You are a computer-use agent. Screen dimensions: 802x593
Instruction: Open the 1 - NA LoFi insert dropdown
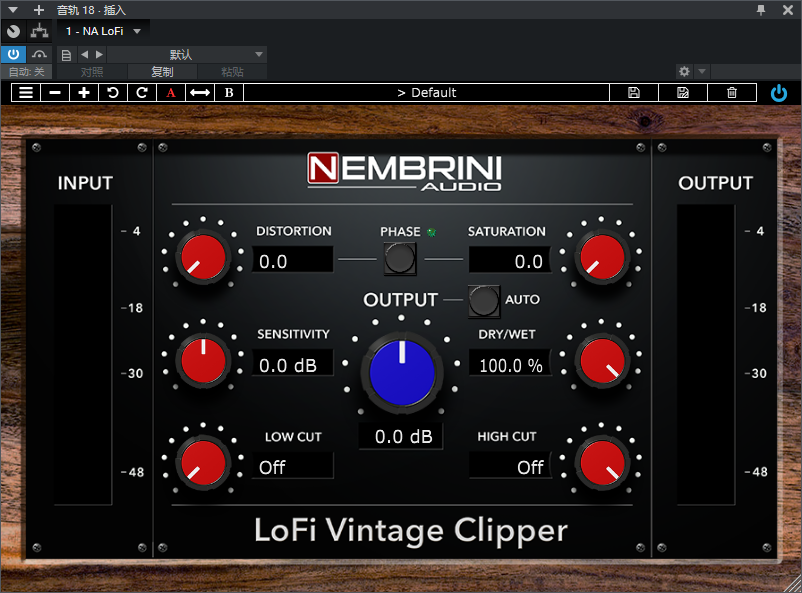pos(103,31)
